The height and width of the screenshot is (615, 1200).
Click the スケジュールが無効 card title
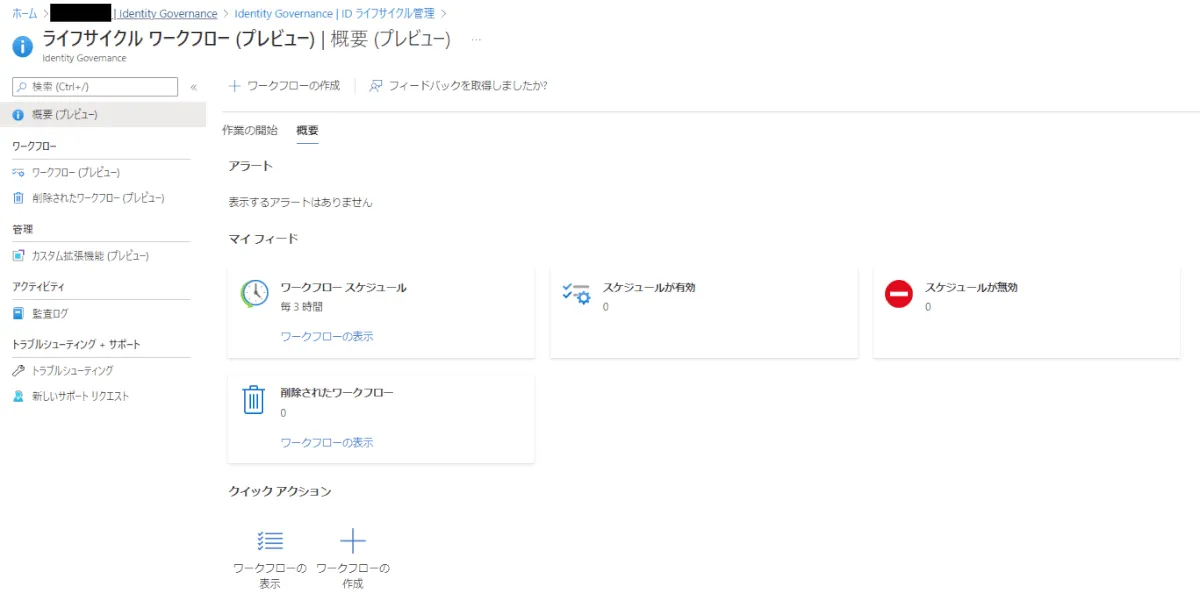pos(971,287)
